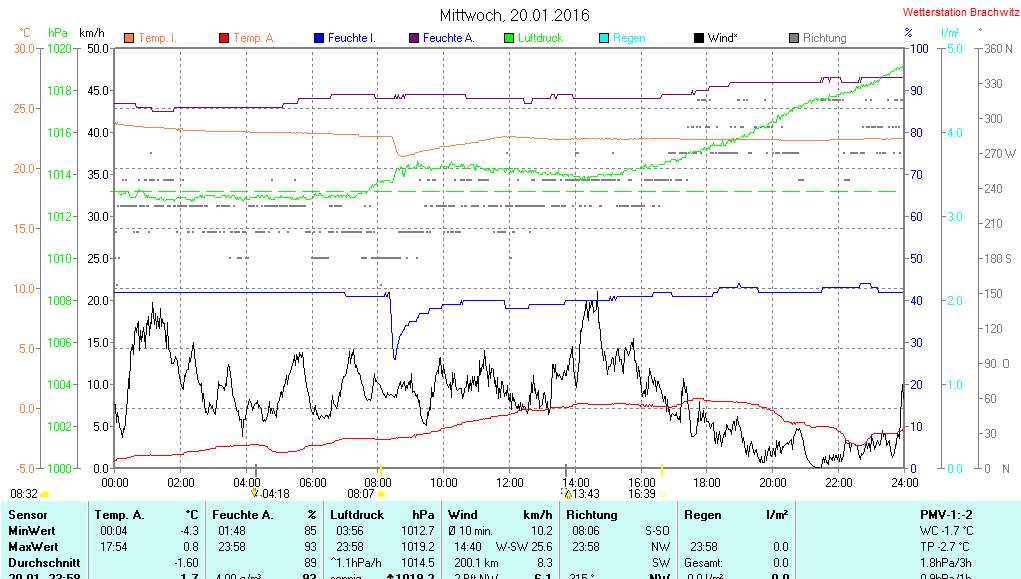Click the PMV-1:-2 label
Image resolution: width=1021 pixels, height=579 pixels.
pyautogui.click(x=946, y=514)
